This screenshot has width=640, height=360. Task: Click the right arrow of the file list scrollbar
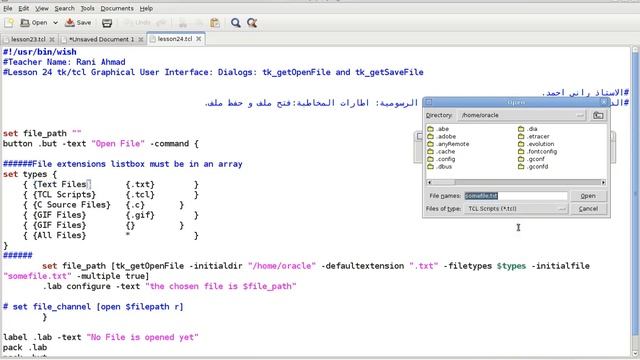point(603,182)
